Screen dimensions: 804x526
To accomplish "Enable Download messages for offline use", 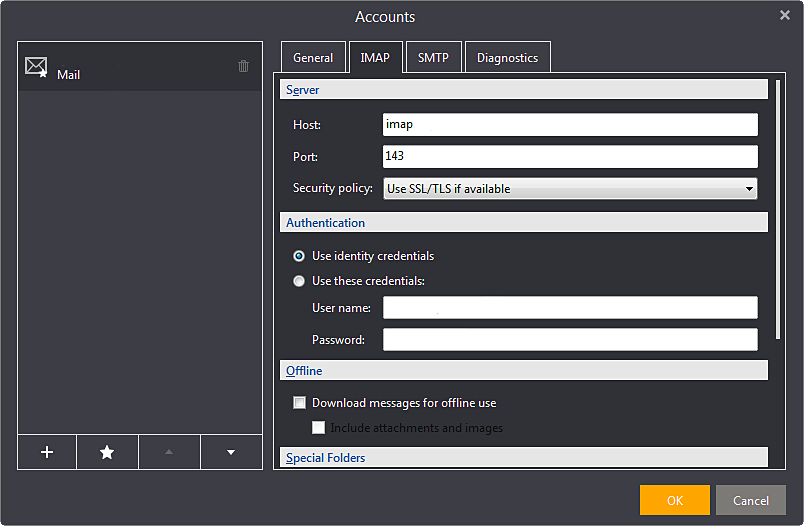I will click(299, 403).
